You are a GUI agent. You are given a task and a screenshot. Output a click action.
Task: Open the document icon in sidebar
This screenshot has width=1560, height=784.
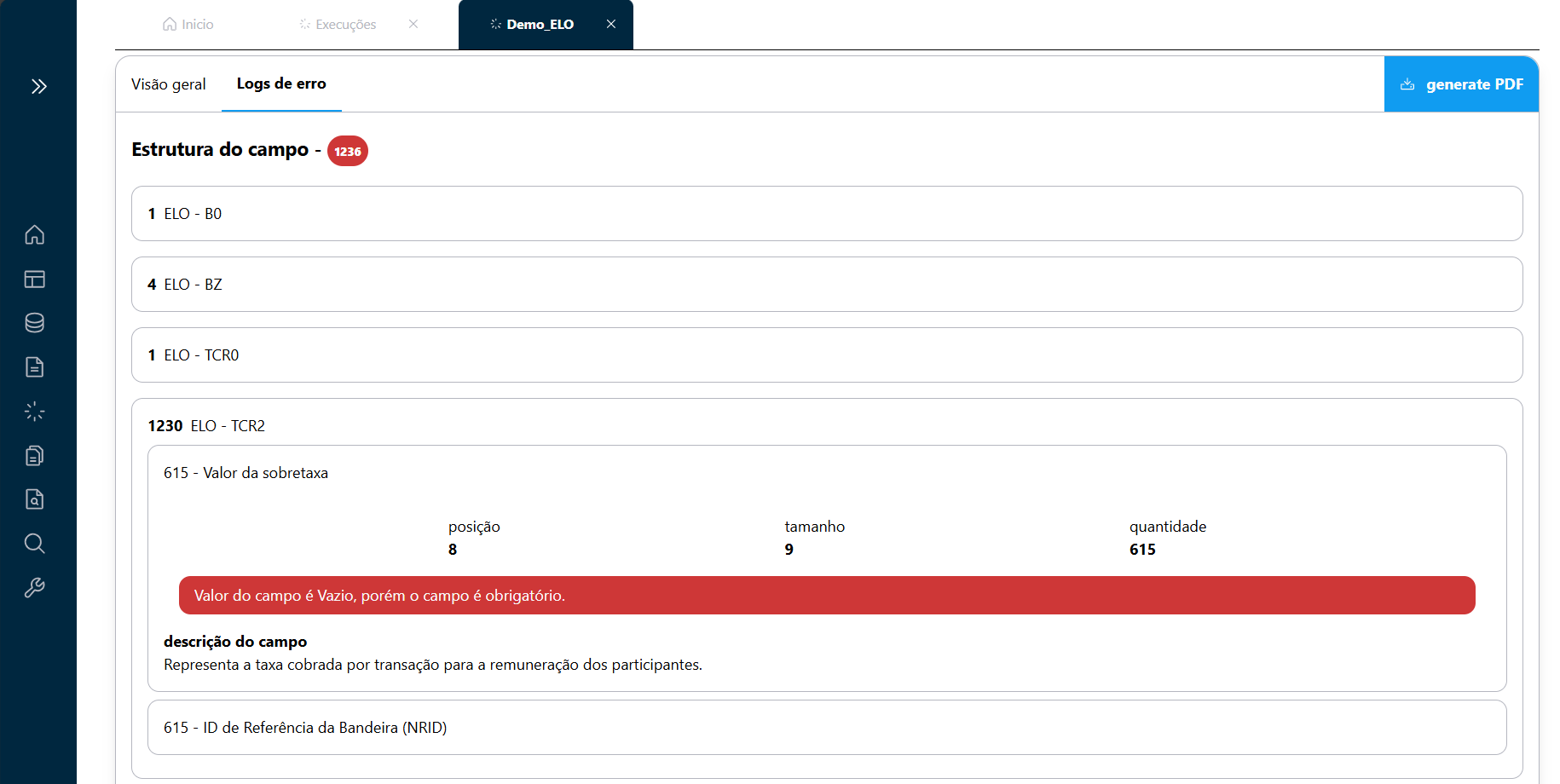35,367
